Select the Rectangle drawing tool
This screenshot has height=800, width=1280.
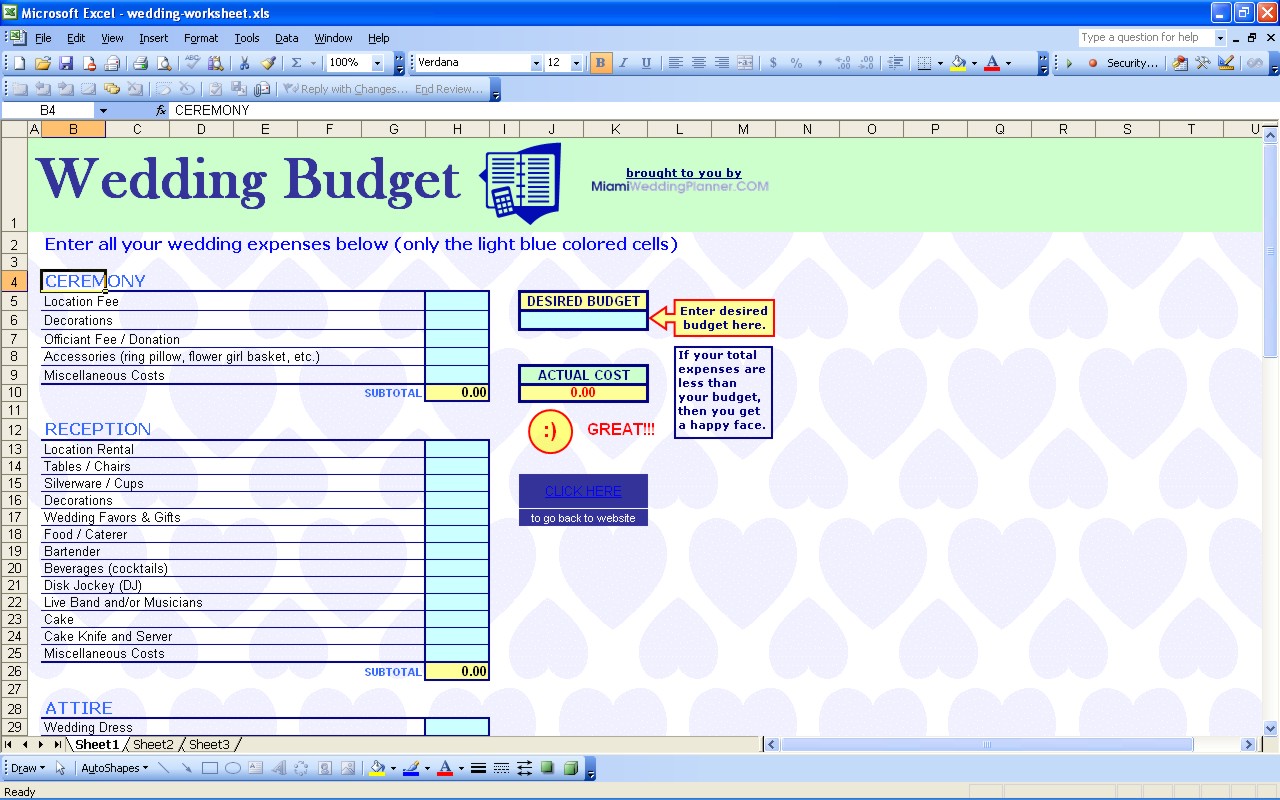210,768
